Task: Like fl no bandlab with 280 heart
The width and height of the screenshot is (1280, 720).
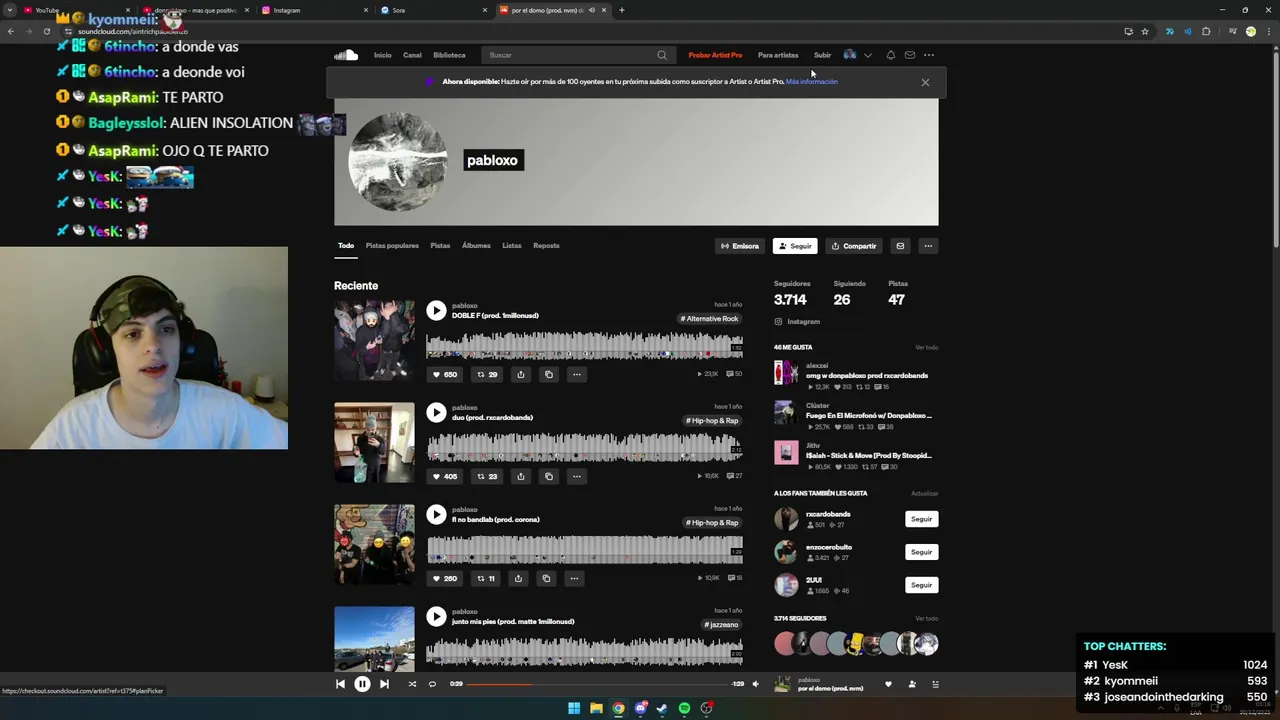Action: (444, 578)
